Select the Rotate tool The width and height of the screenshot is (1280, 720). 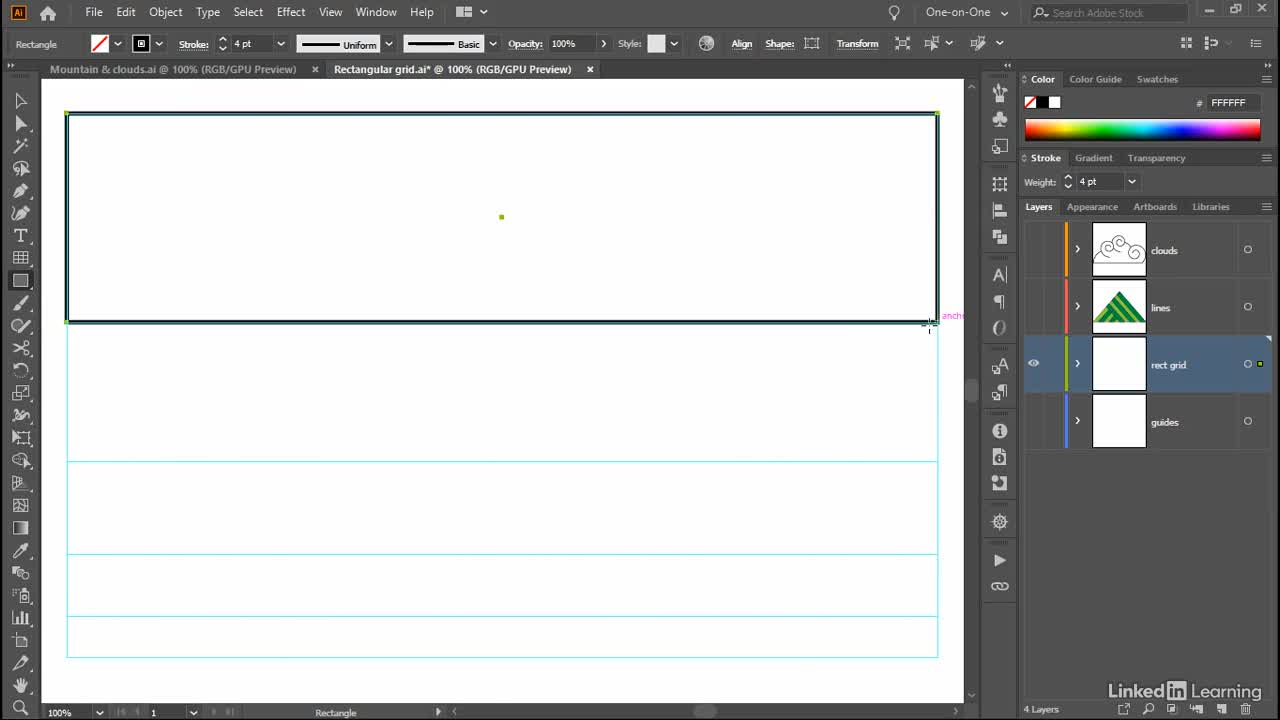20,371
